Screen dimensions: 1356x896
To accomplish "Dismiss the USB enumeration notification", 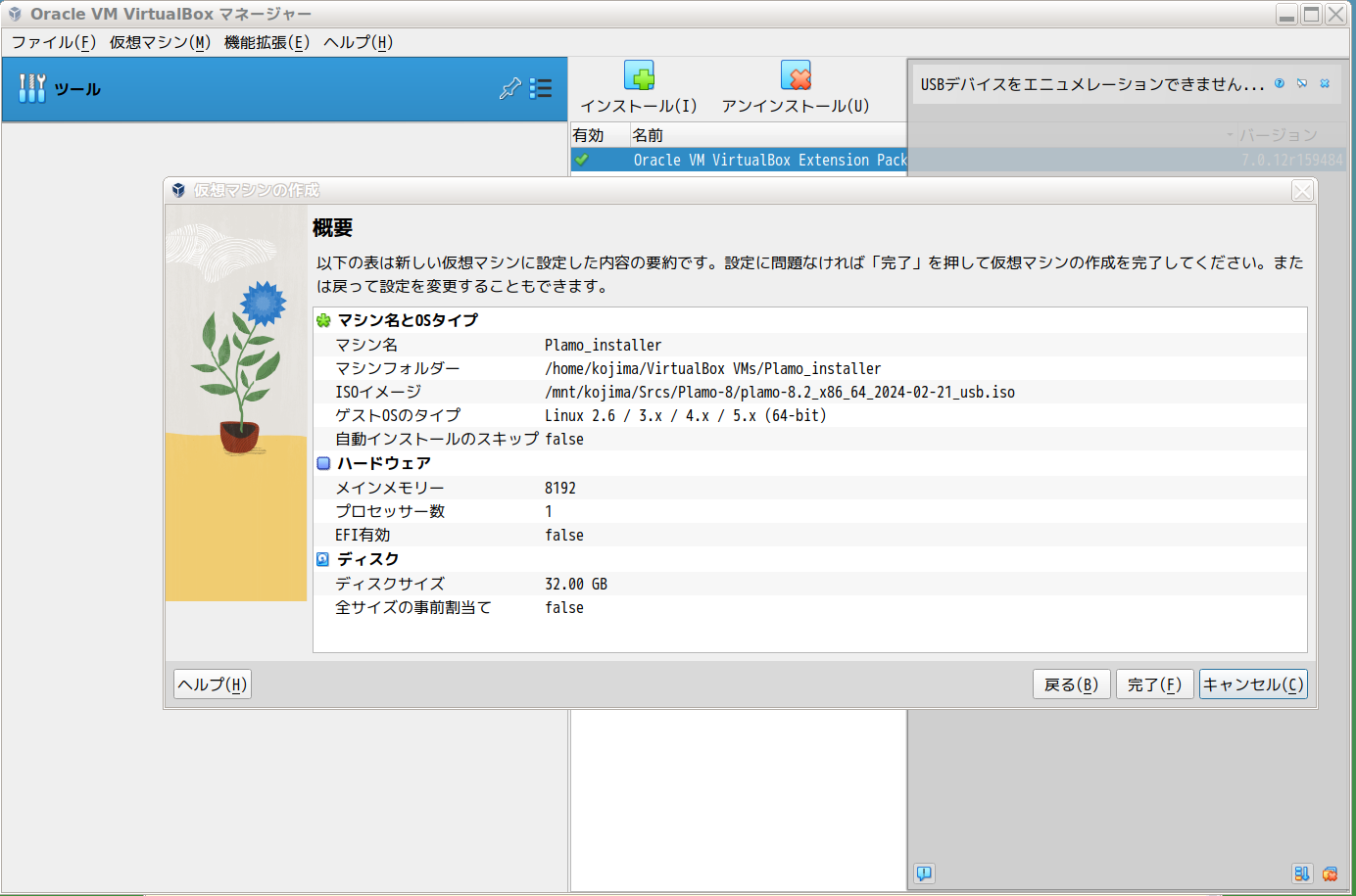I will point(1325,83).
